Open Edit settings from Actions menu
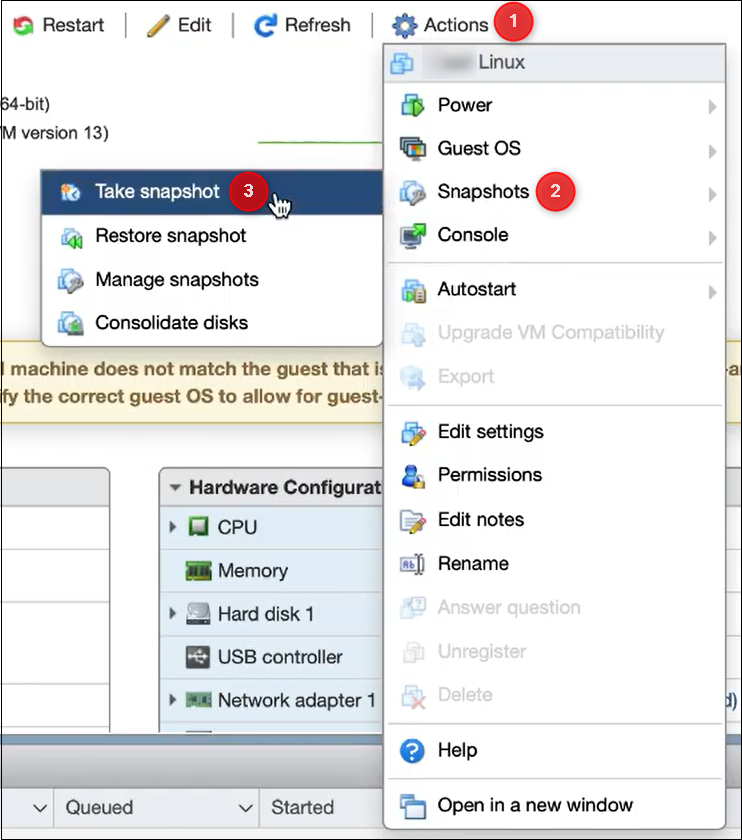The height and width of the screenshot is (840, 742). coord(554,432)
